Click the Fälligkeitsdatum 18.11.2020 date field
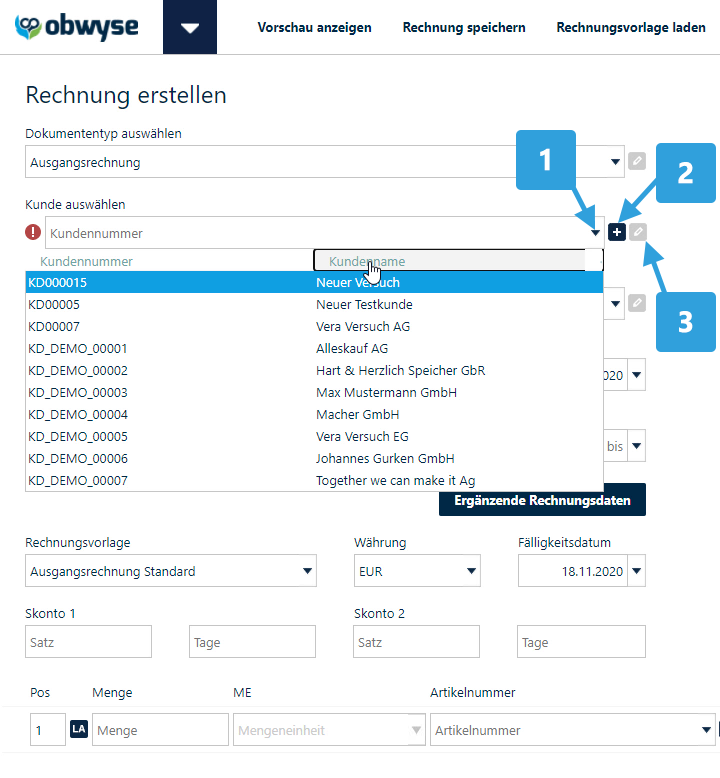720x778 pixels. (x=573, y=571)
